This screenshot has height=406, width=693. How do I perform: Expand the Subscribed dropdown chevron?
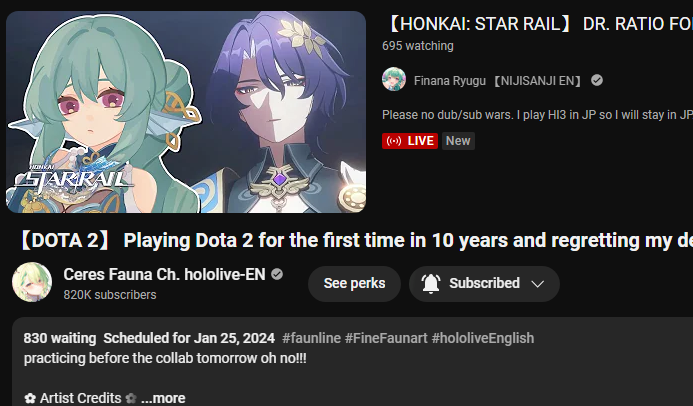click(x=537, y=284)
